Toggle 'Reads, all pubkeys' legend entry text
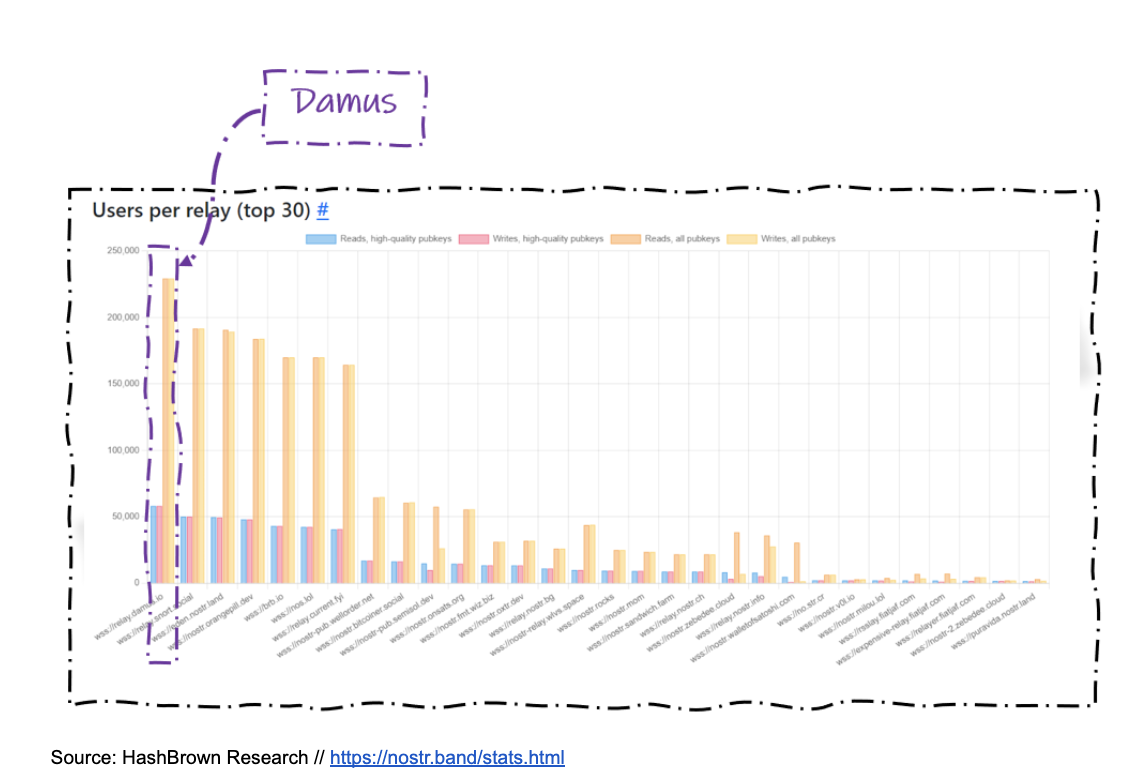 coord(684,239)
